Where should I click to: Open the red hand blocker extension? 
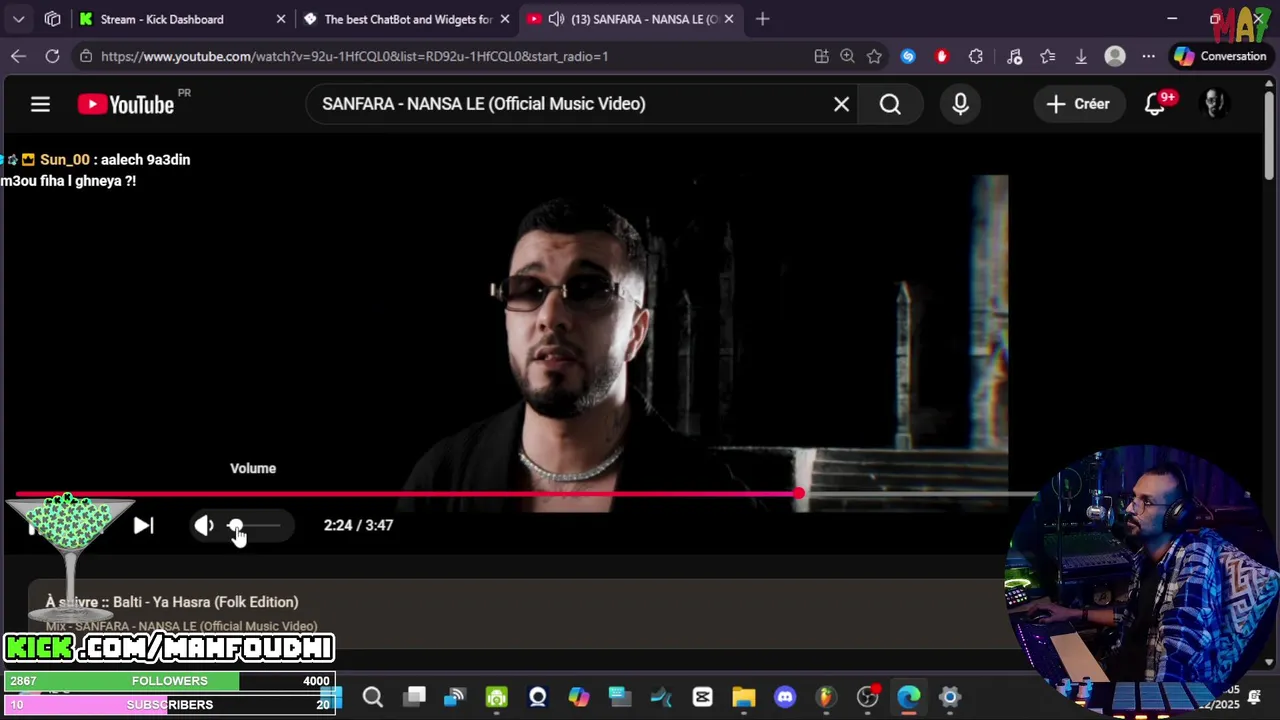point(941,56)
